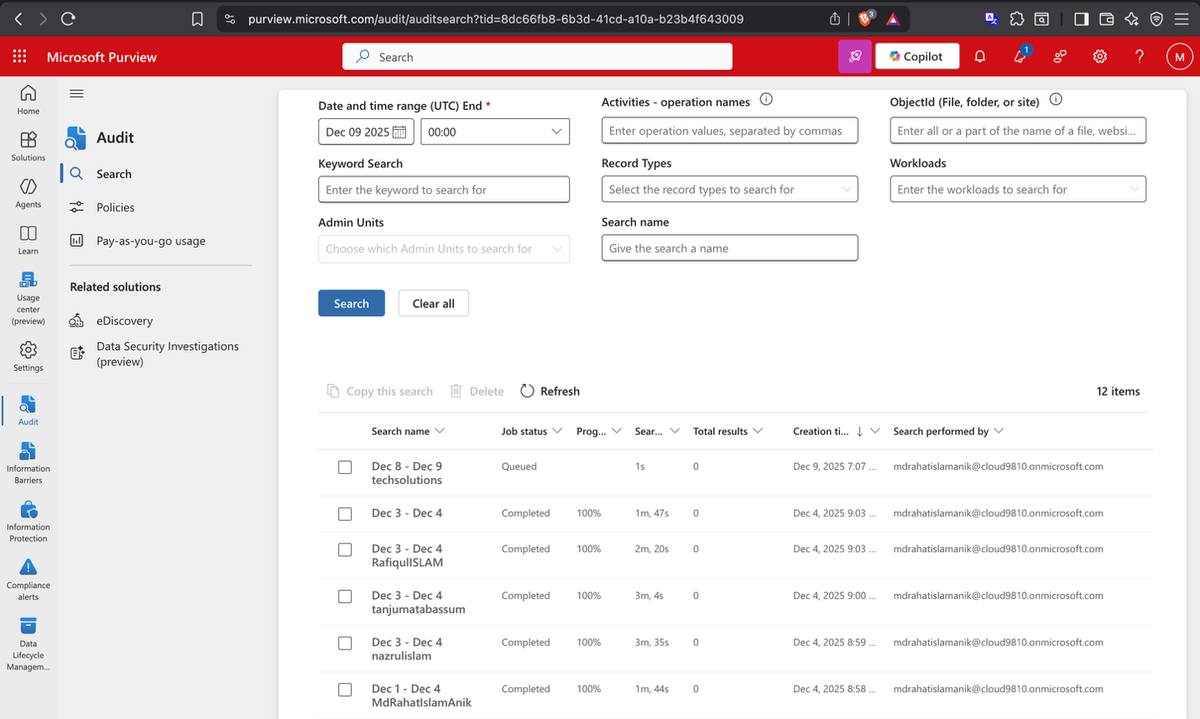Click the pink new experience icon
Screen dimensions: 1200x719
click(x=854, y=57)
